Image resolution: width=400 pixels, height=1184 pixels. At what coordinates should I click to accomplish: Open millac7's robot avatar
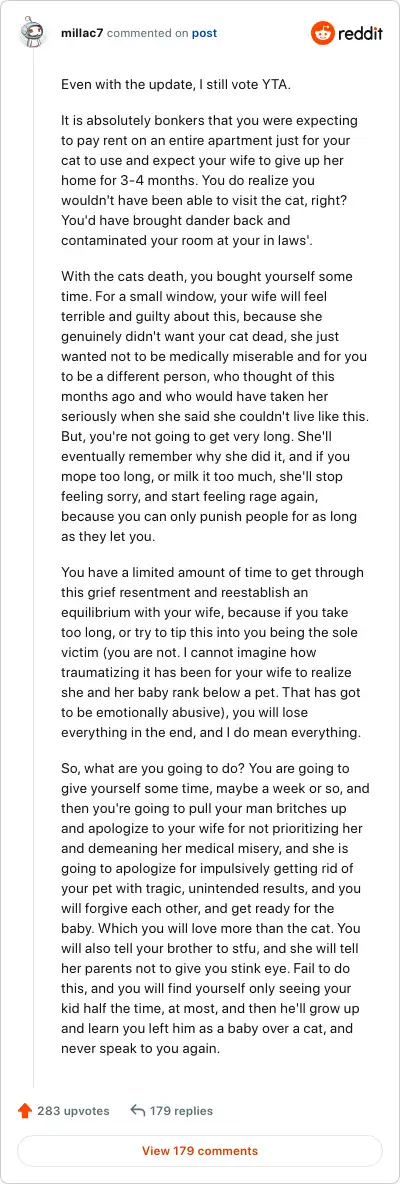point(33,32)
